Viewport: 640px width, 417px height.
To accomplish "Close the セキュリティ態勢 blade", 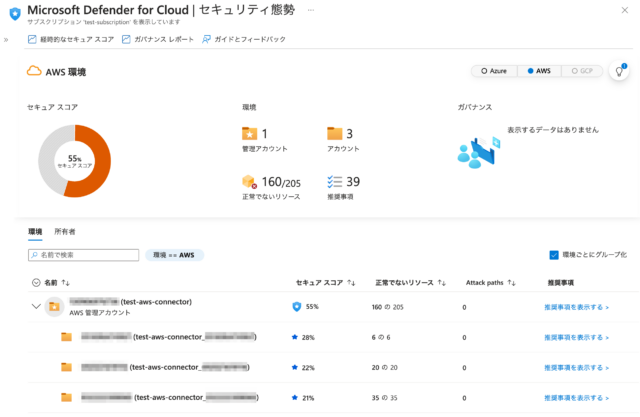I will tap(624, 10).
